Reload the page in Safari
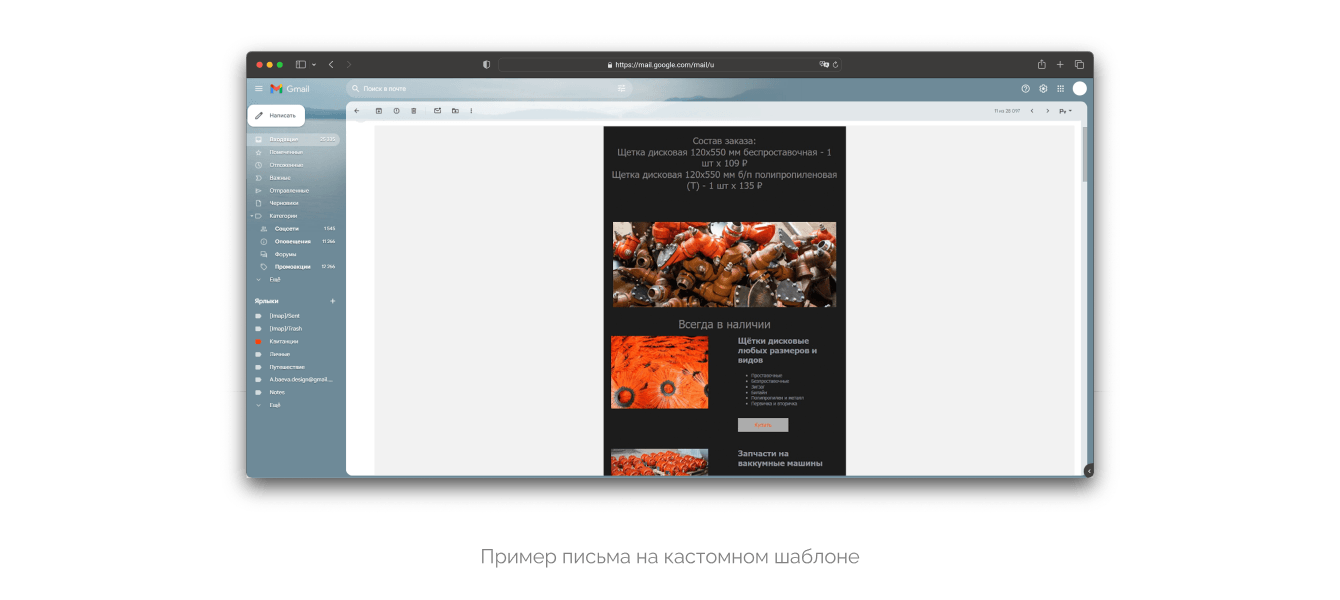This screenshot has width=1340, height=600. click(835, 64)
